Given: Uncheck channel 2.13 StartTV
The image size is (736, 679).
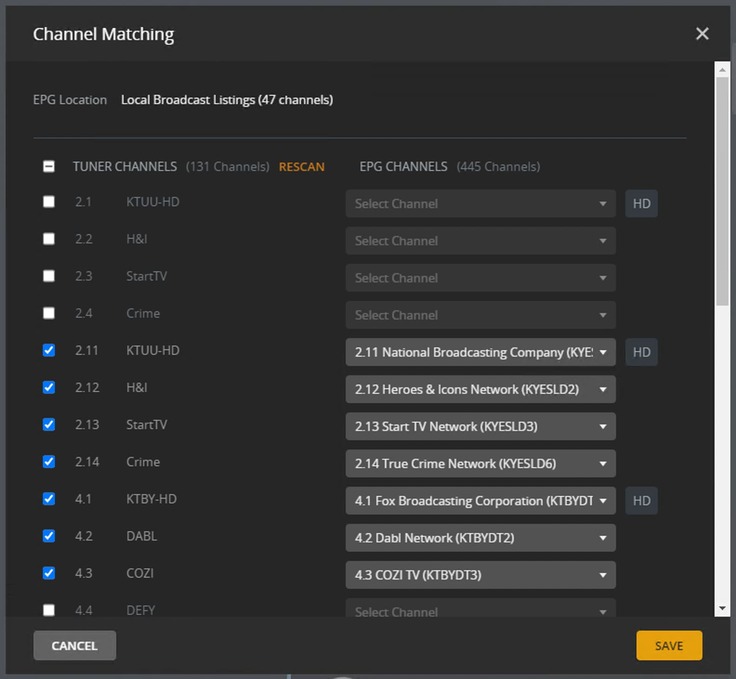Looking at the screenshot, I should click(49, 425).
